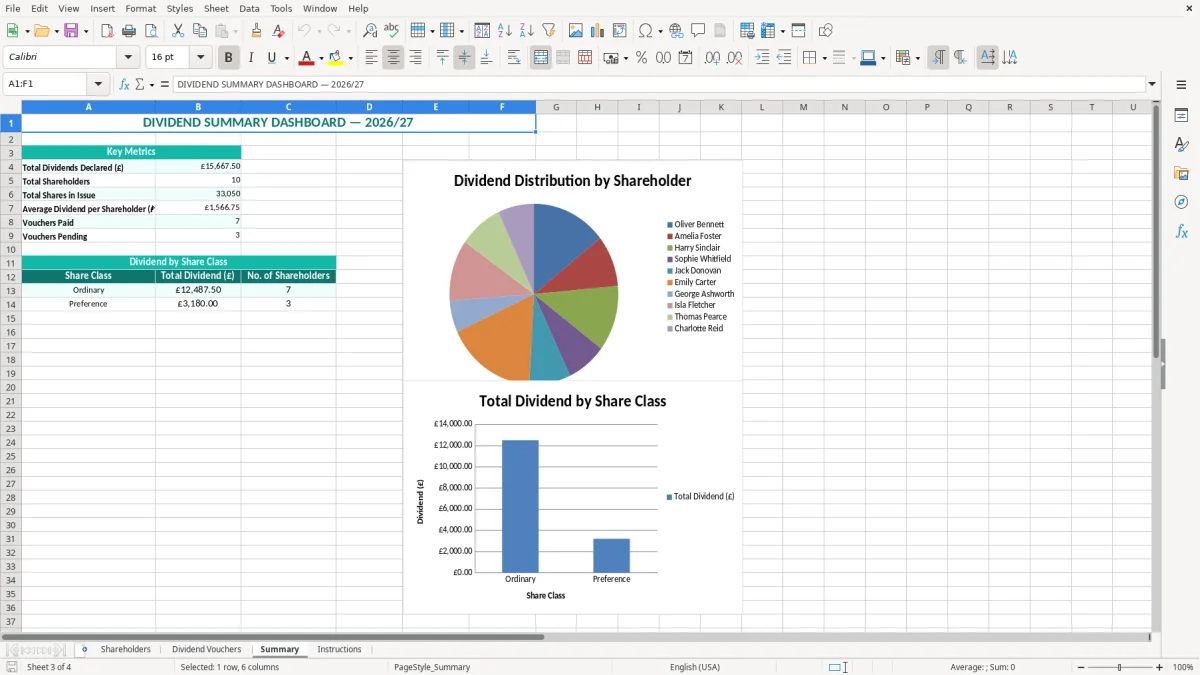Open the sidebar Properties panel
The height and width of the screenshot is (675, 1200).
coord(1181,115)
